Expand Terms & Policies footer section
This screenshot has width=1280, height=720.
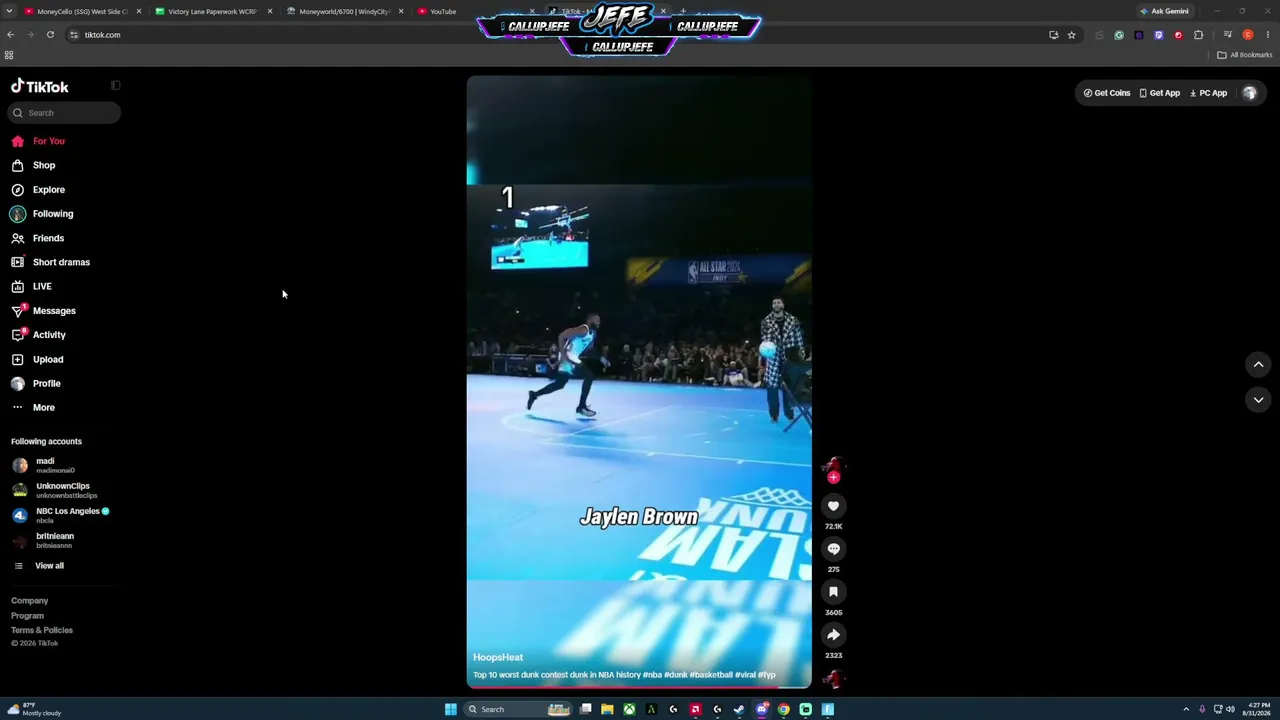(x=42, y=630)
